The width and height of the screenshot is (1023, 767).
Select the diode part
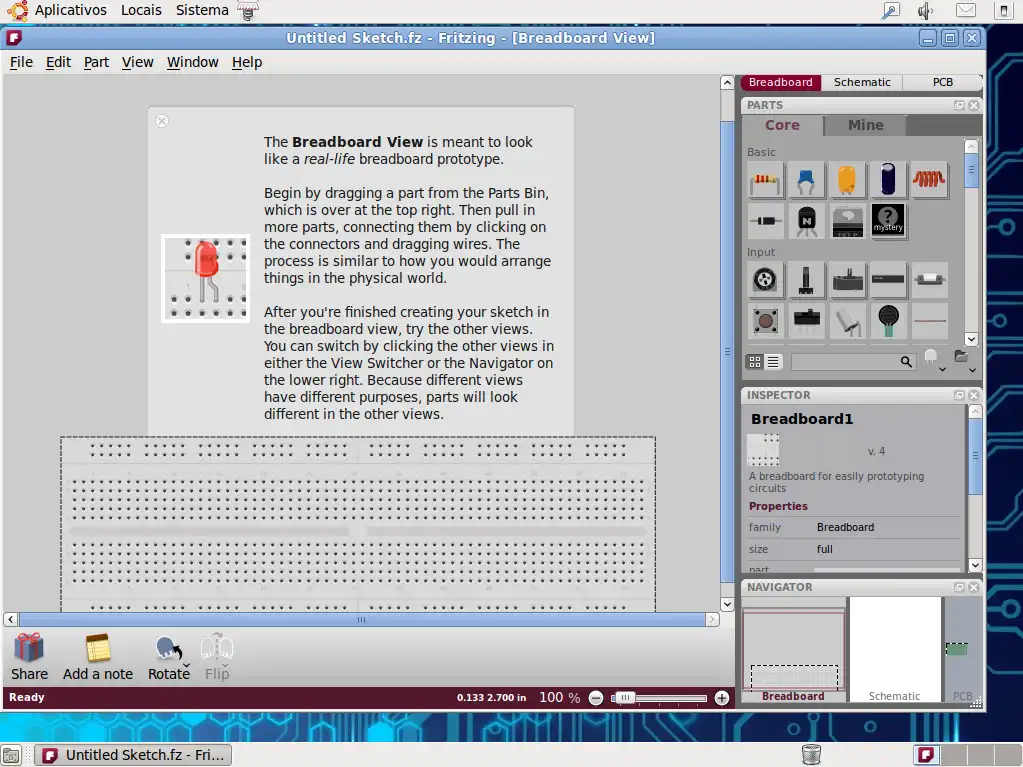[x=765, y=221]
